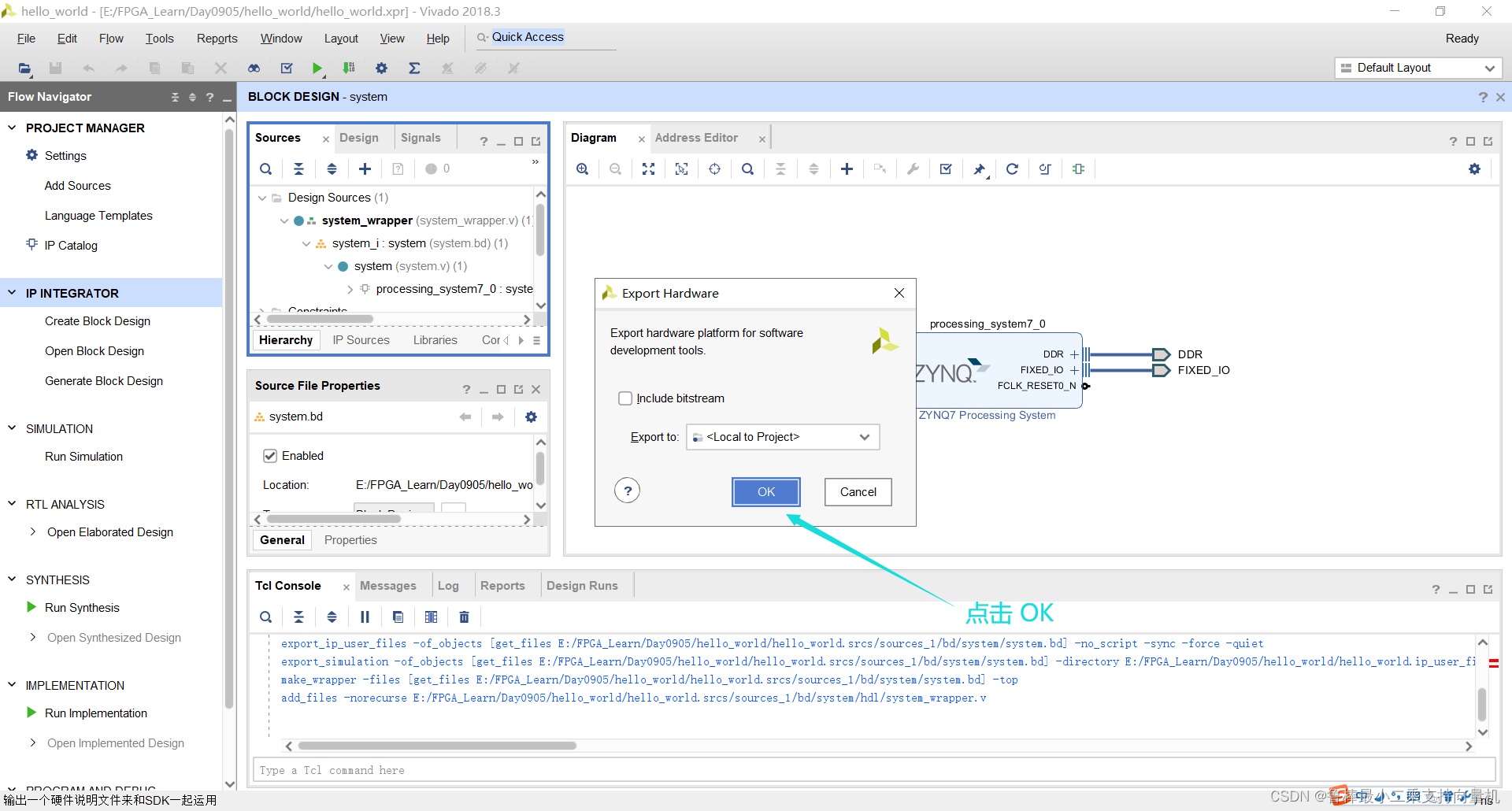Click Add Sources plus icon in Sources panel
This screenshot has width=1512, height=811.
(365, 168)
